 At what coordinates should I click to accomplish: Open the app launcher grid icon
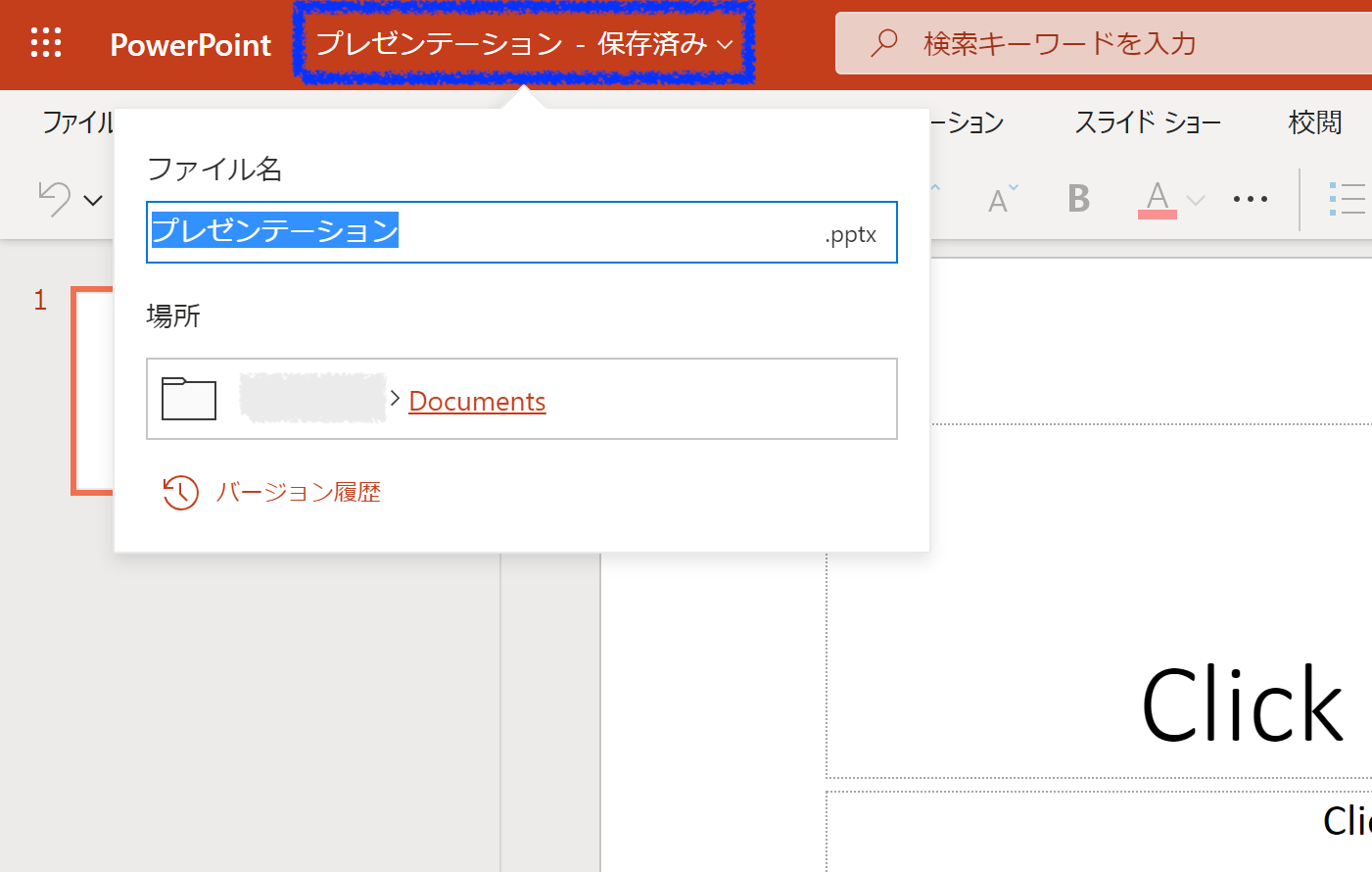tap(46, 43)
